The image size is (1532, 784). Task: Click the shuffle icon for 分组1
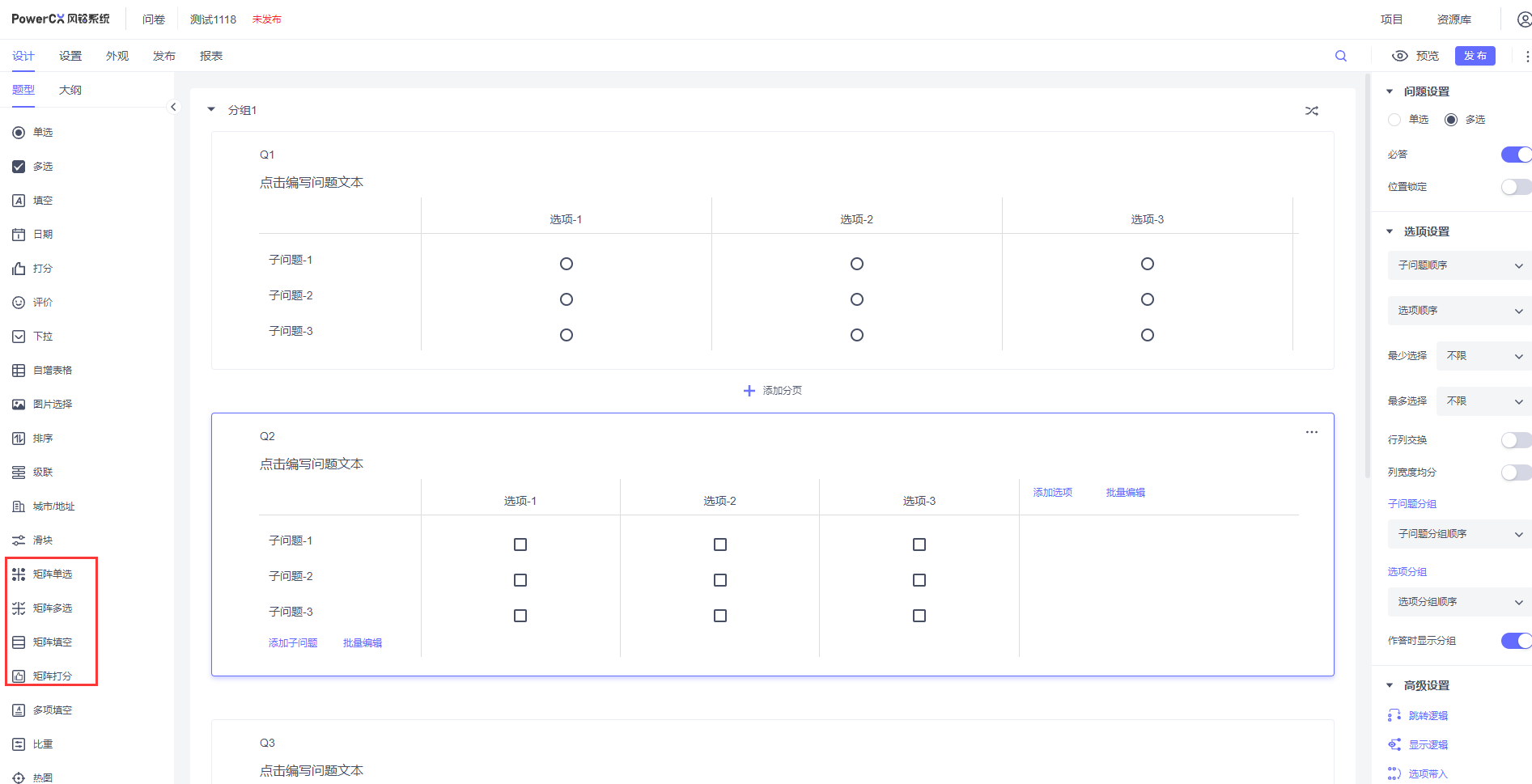point(1311,111)
